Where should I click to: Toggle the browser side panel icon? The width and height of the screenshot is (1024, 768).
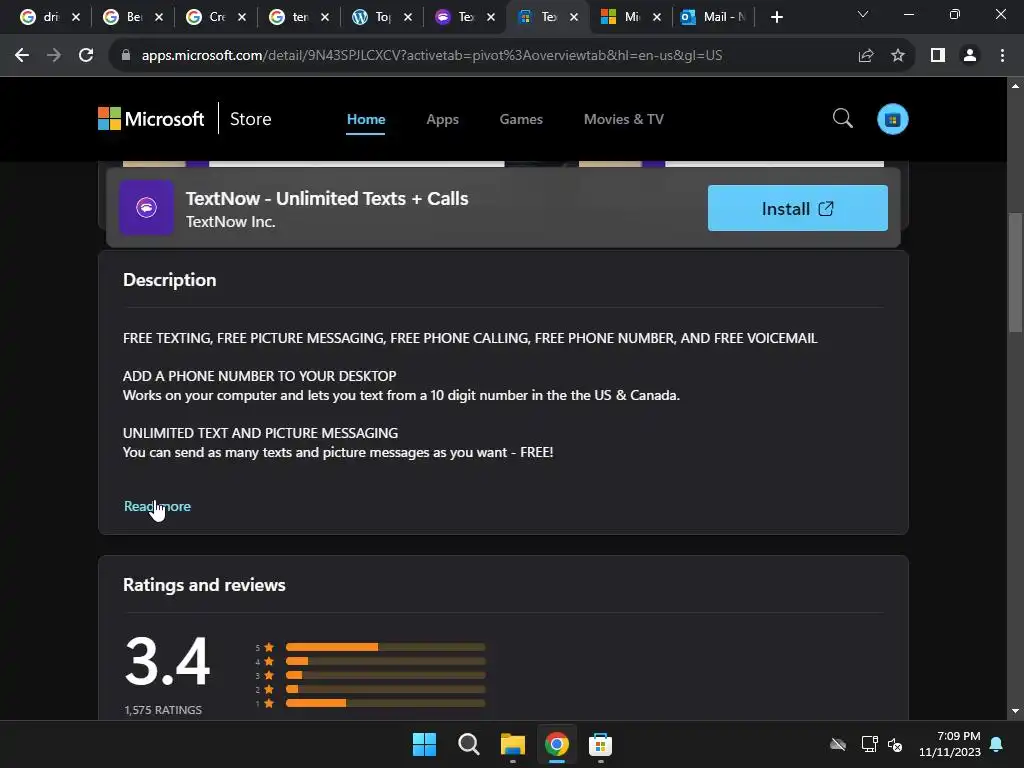coord(938,56)
